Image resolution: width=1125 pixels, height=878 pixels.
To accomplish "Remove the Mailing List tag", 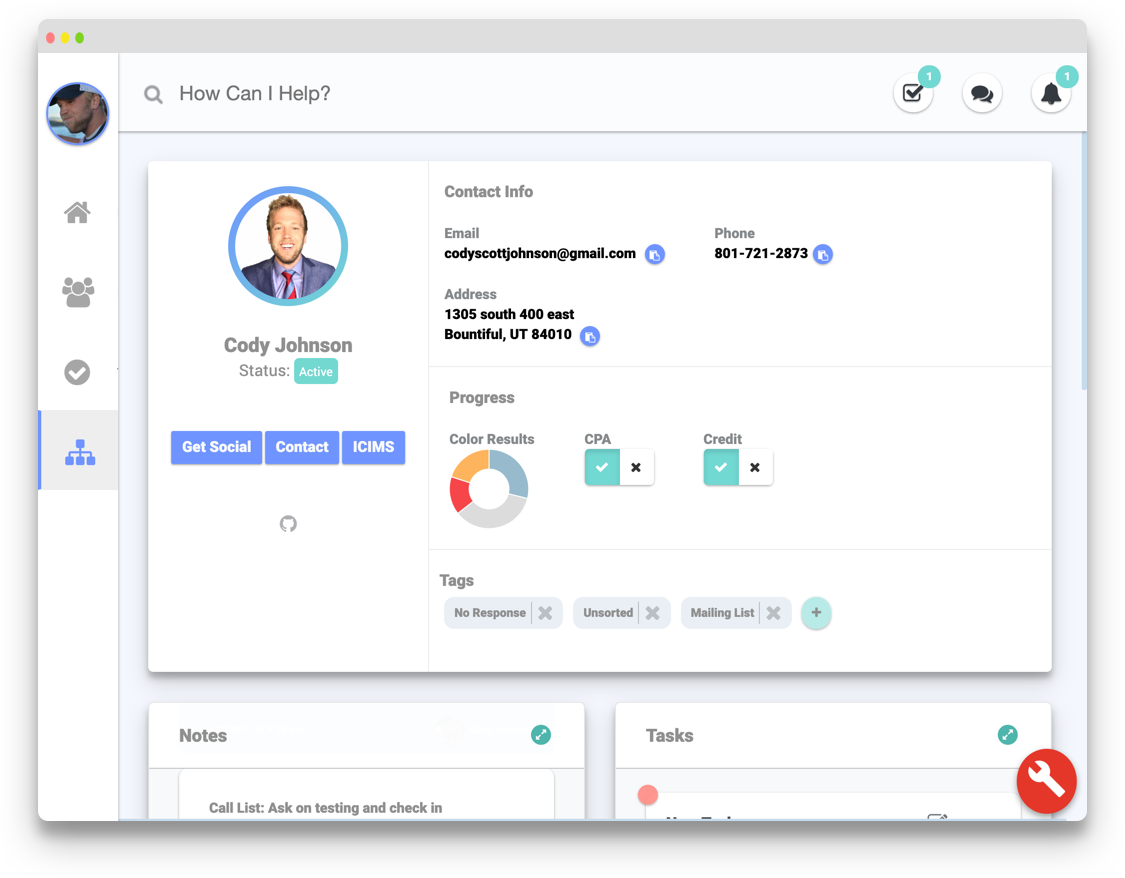I will point(773,613).
